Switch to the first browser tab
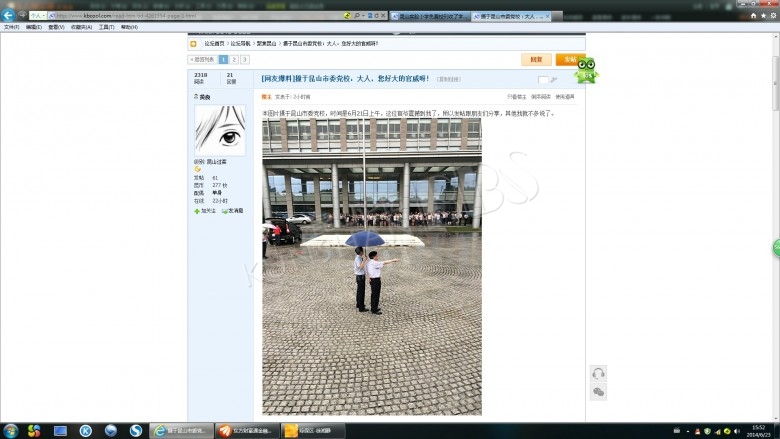Screen dimensions: 780x439 (x=430, y=16)
